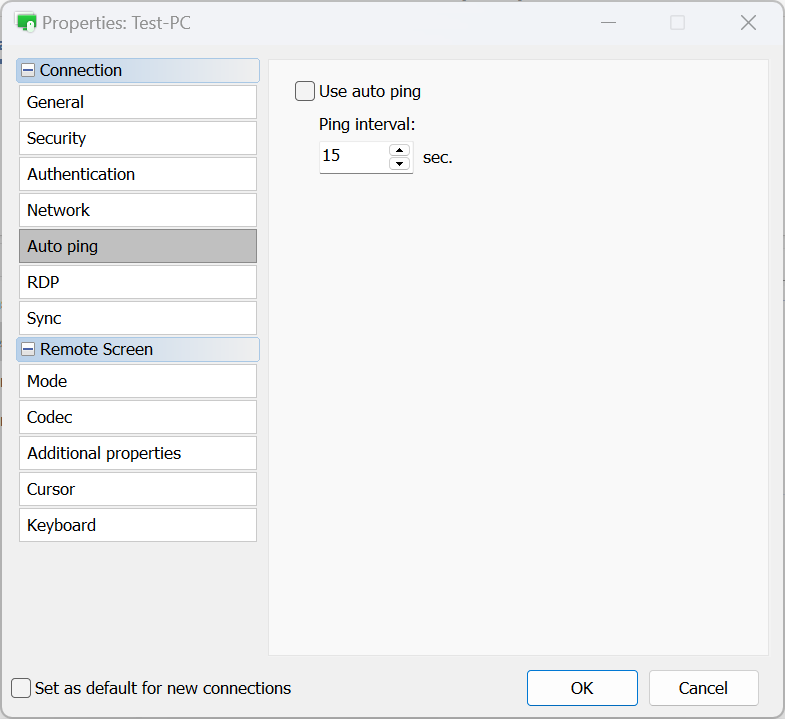Switch to Authentication settings
Screen dimensions: 785x719
(x=138, y=174)
